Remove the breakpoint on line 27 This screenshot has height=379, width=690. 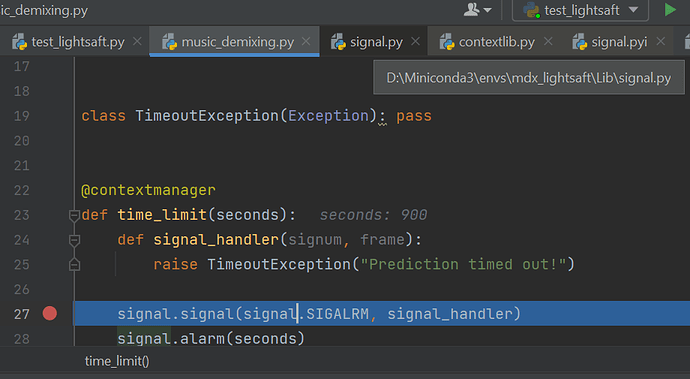50,313
